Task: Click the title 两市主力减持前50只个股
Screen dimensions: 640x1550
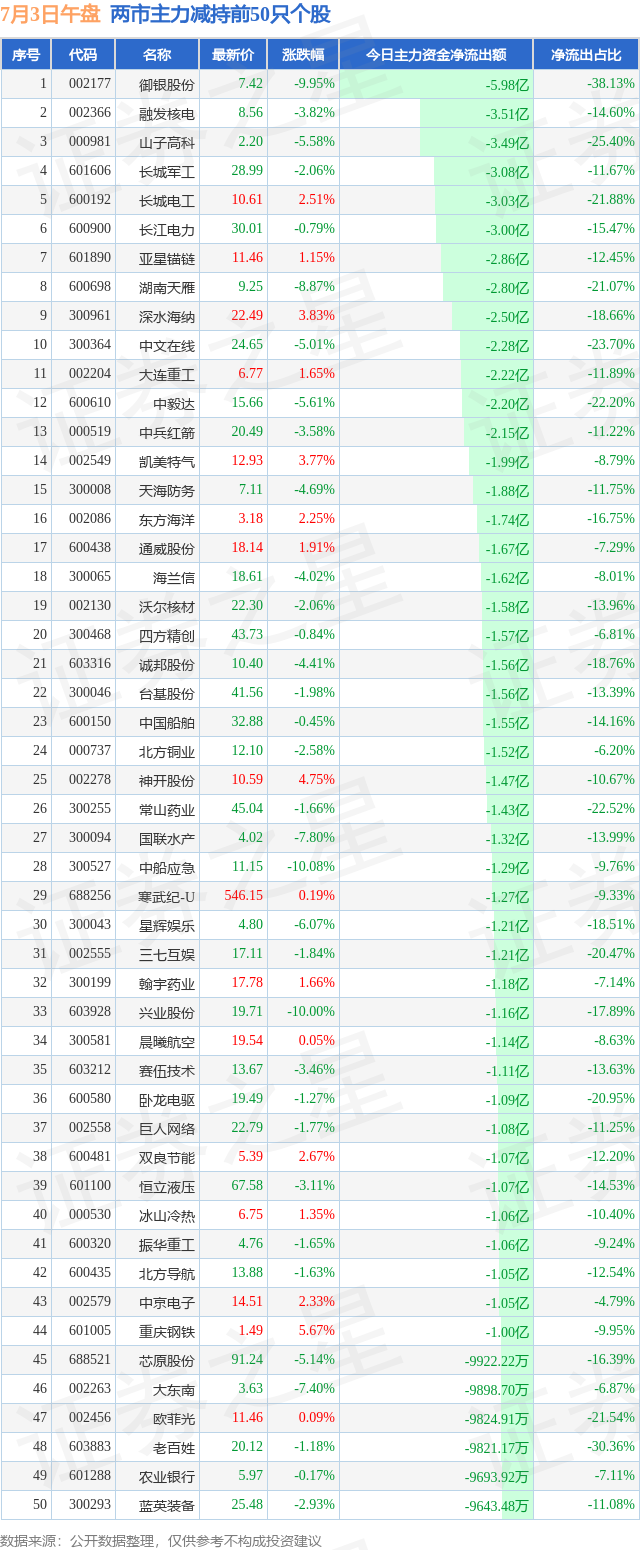Action: click(x=220, y=14)
